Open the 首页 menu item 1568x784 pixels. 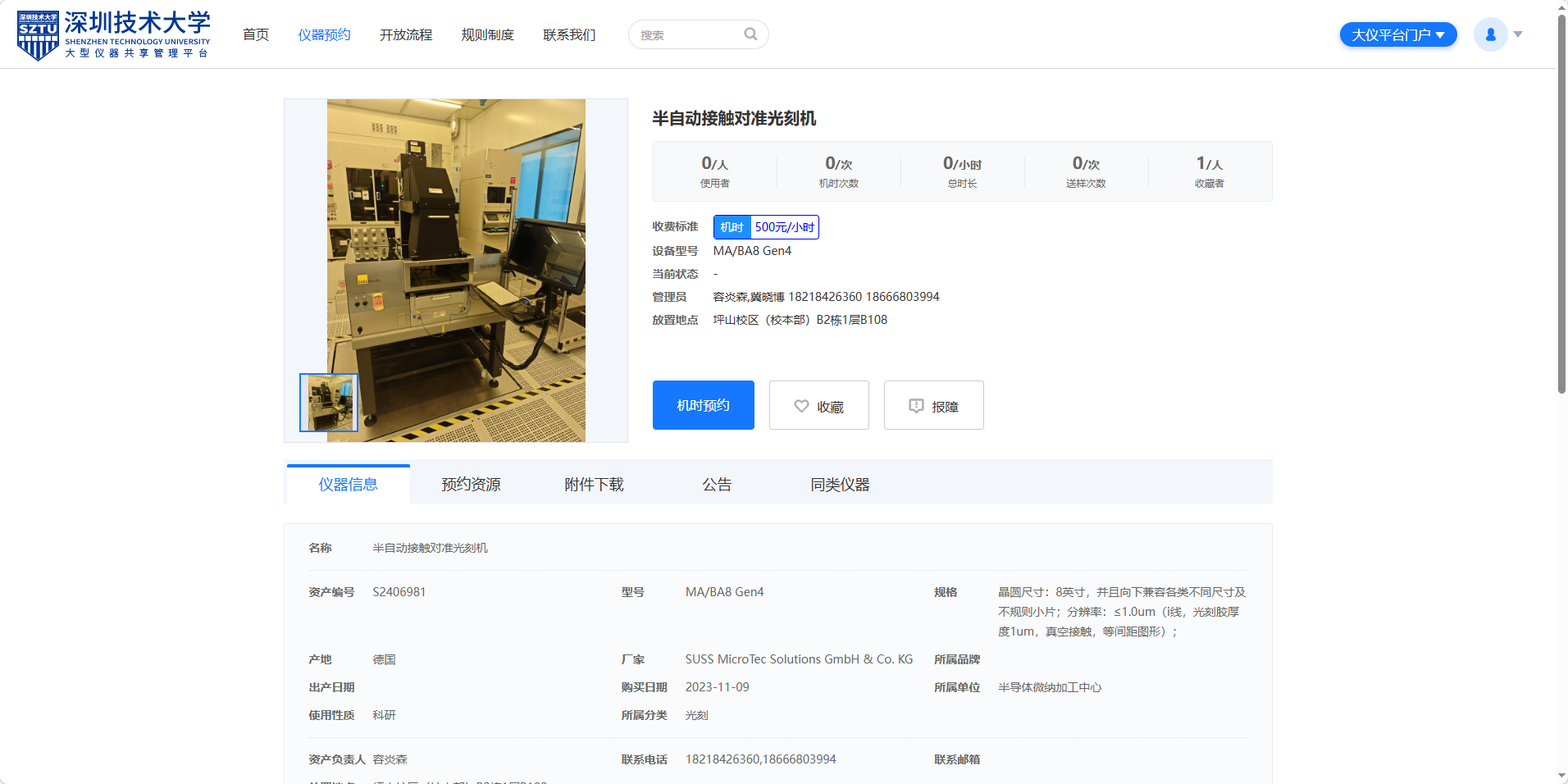[256, 34]
